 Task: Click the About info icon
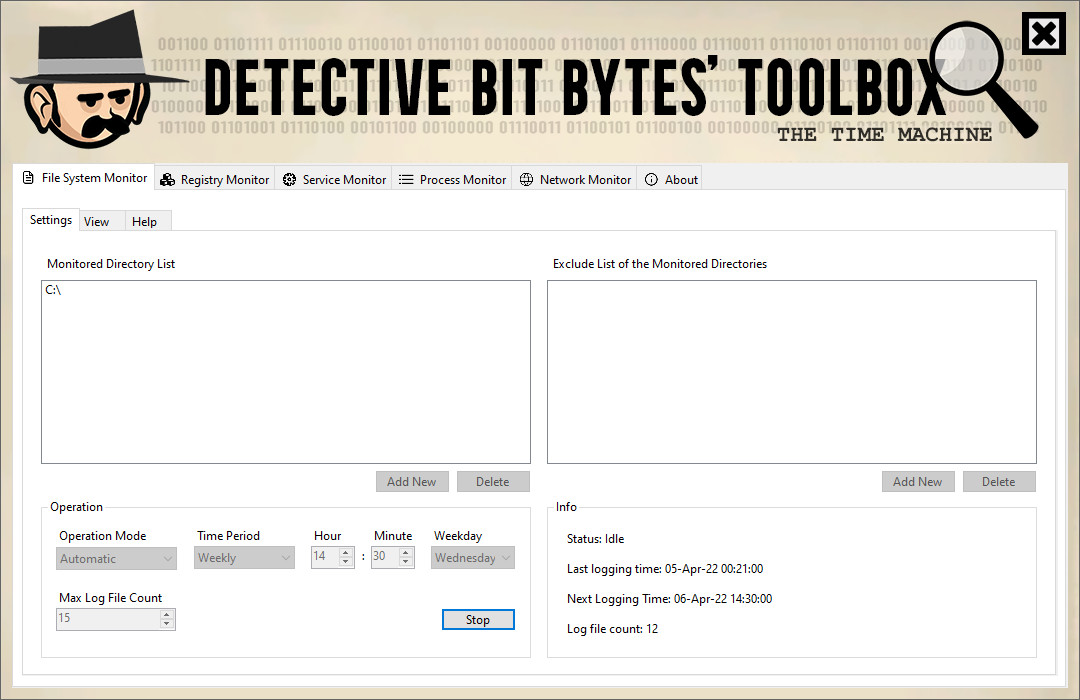651,179
